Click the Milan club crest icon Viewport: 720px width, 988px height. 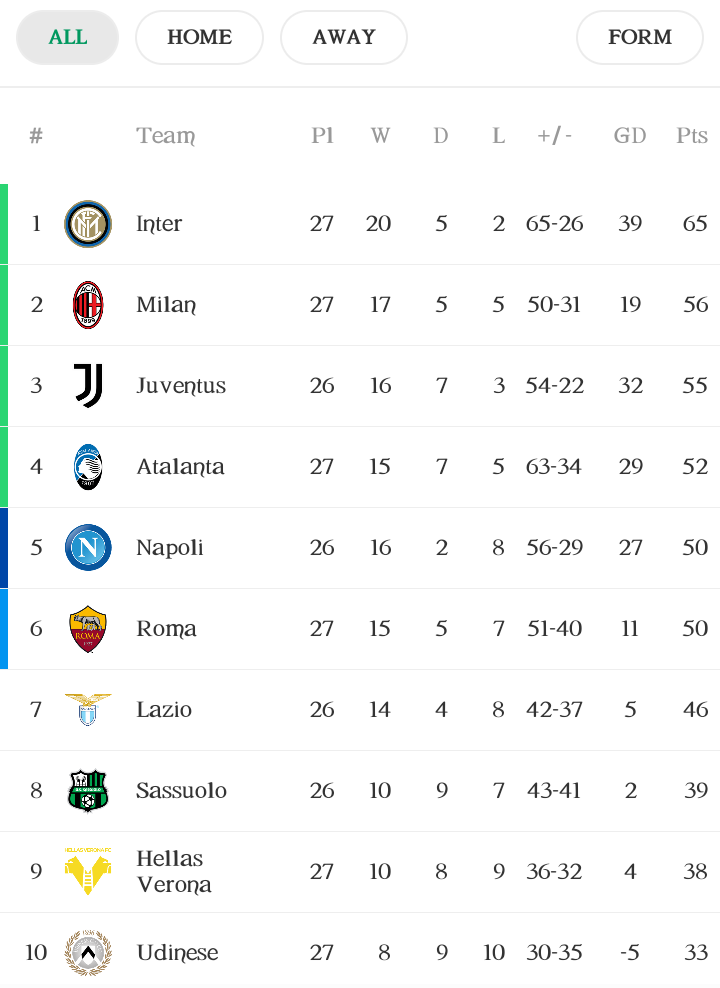click(x=88, y=305)
